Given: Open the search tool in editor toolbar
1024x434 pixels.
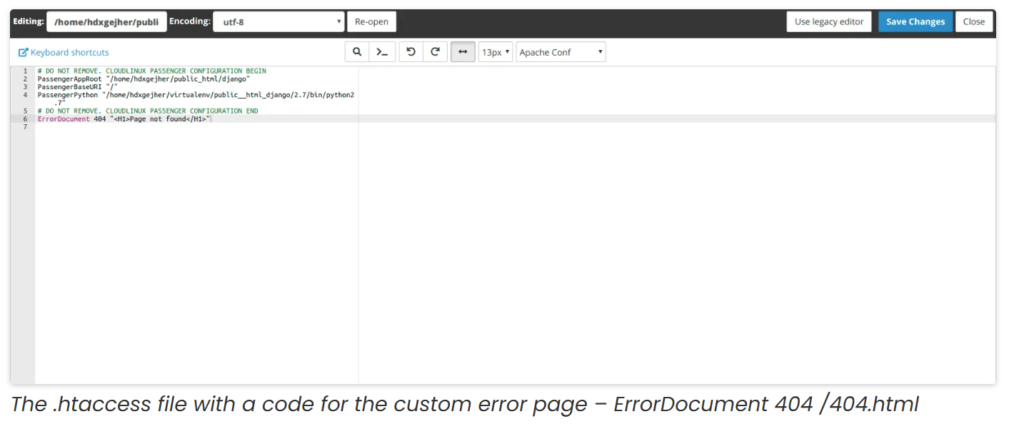Looking at the screenshot, I should [x=357, y=52].
